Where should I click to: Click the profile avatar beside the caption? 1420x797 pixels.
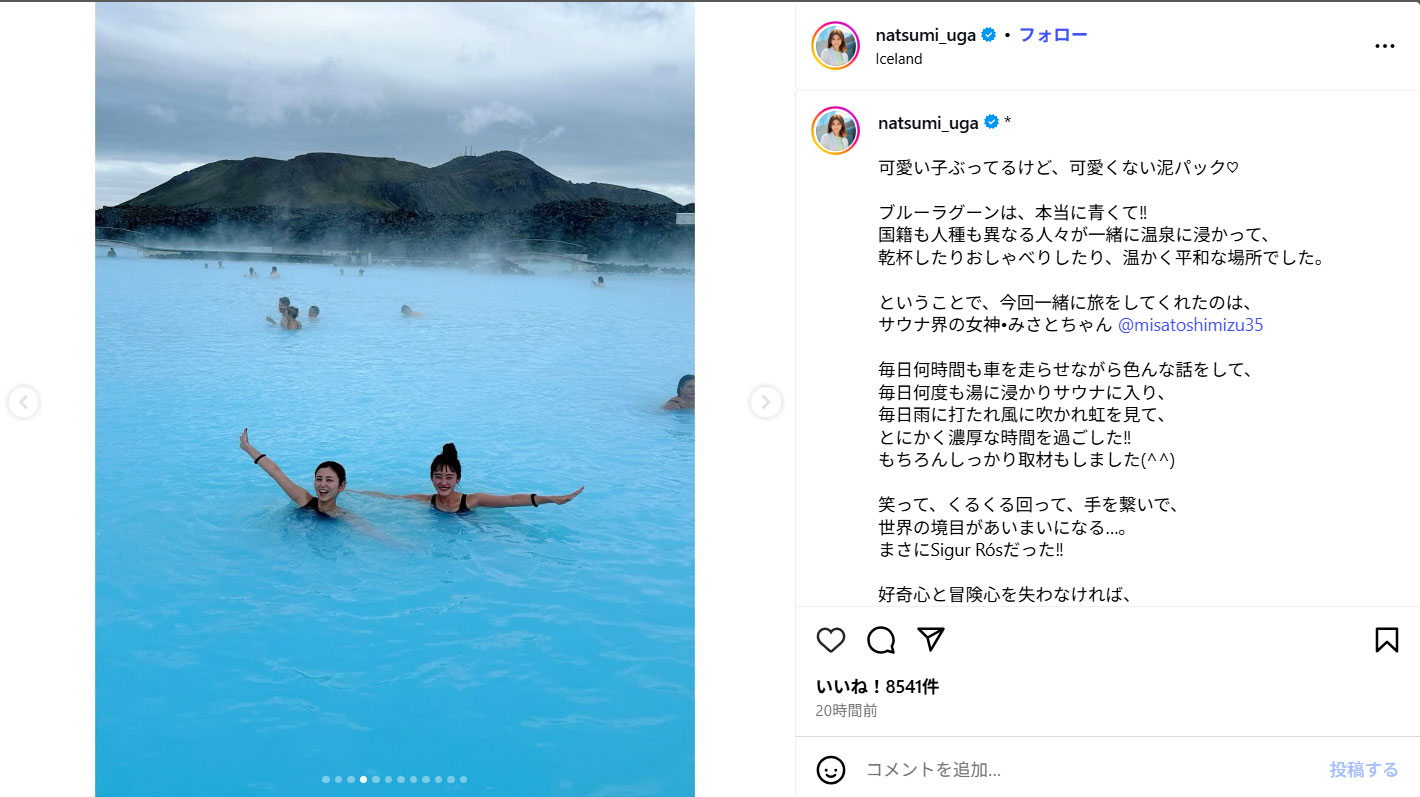[835, 131]
